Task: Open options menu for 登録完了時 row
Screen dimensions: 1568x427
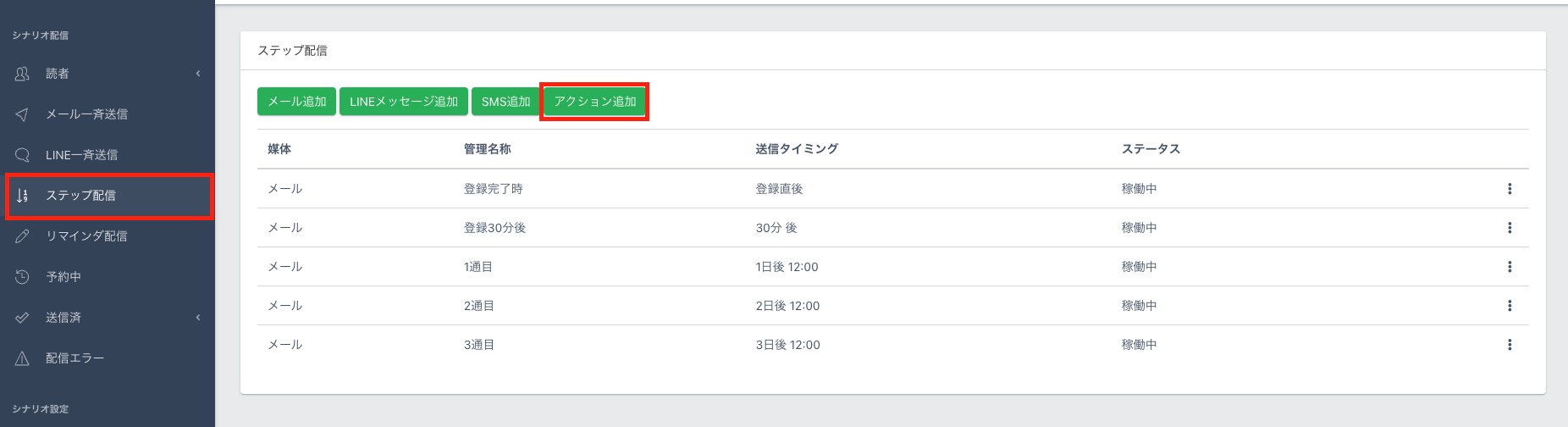Action: click(x=1509, y=189)
